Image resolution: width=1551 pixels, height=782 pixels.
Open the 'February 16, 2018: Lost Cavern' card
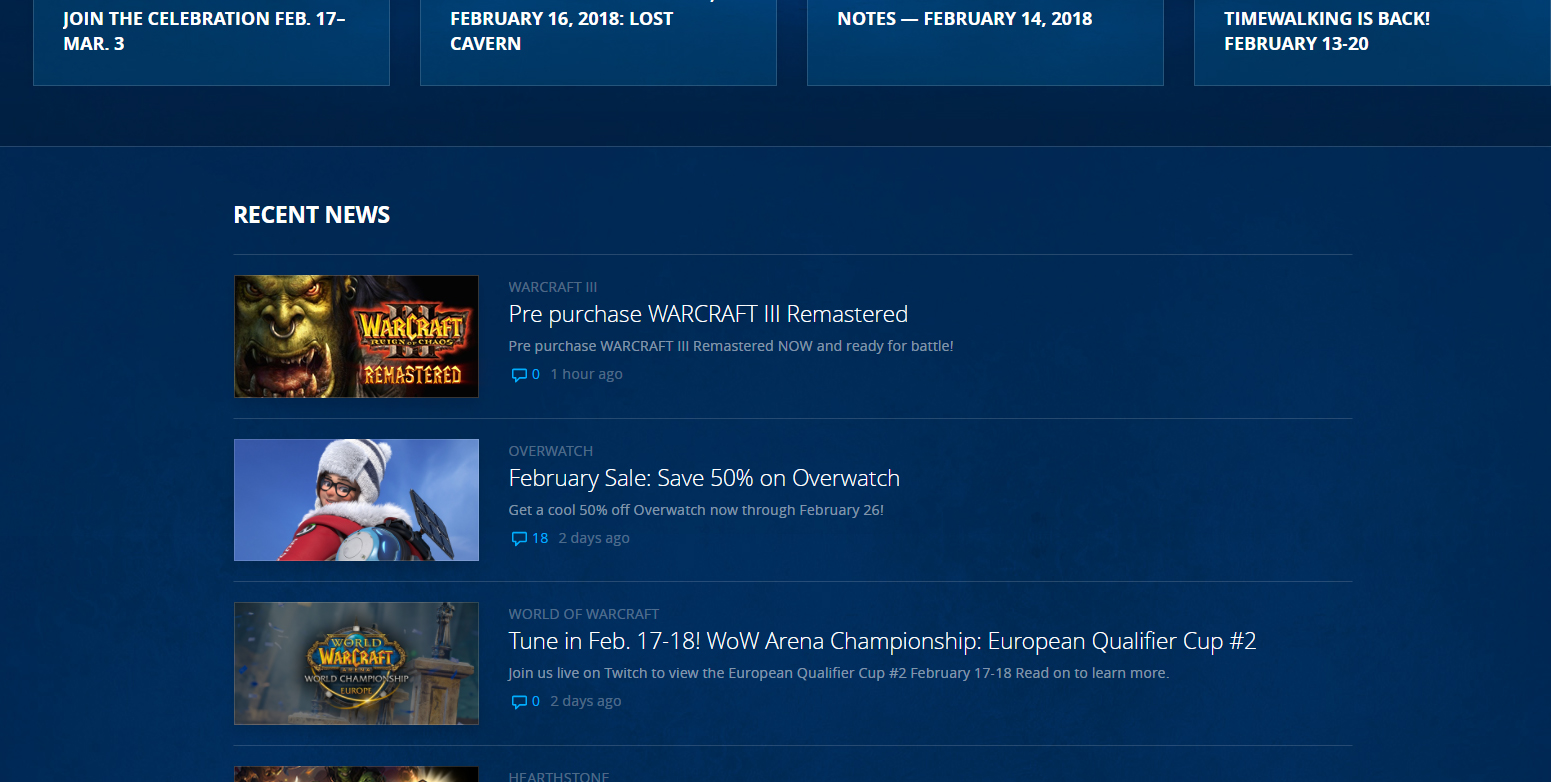(x=598, y=42)
